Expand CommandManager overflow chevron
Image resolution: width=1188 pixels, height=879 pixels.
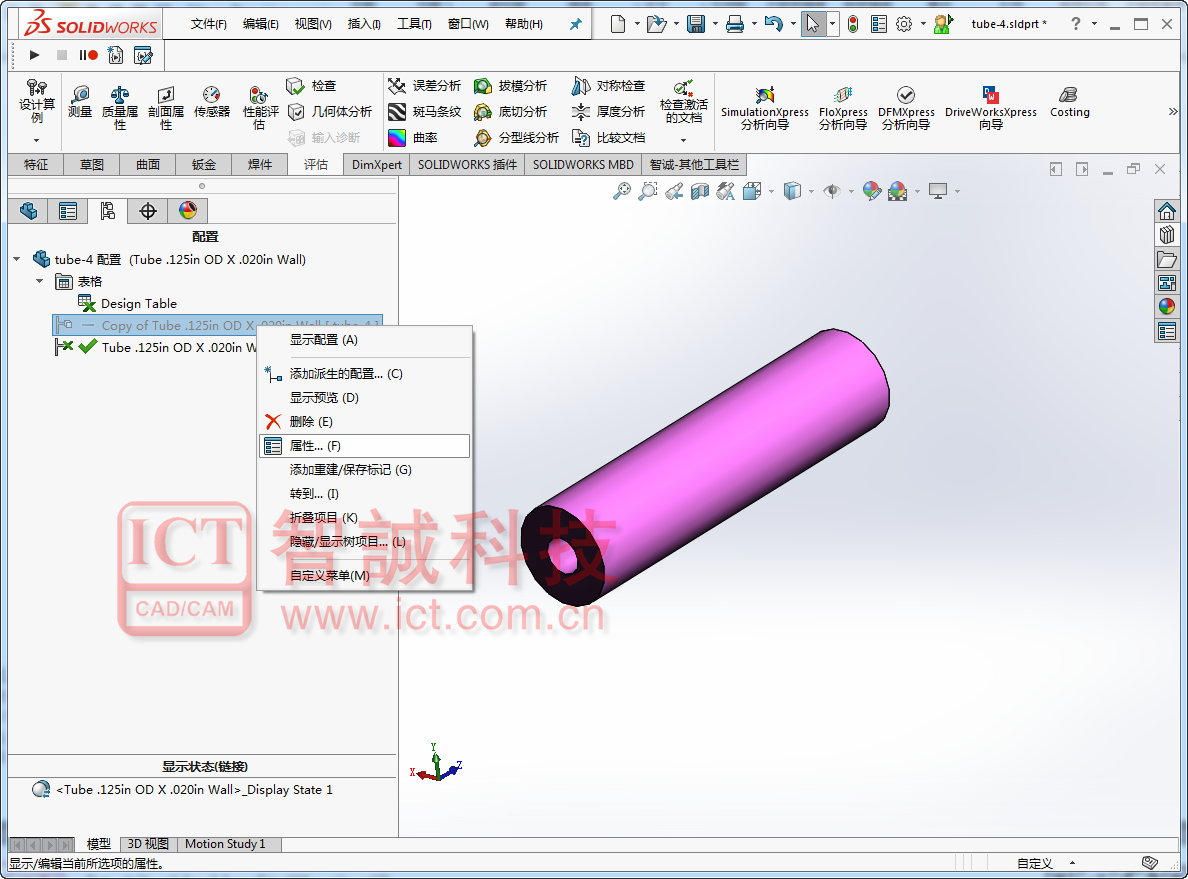tap(1173, 111)
